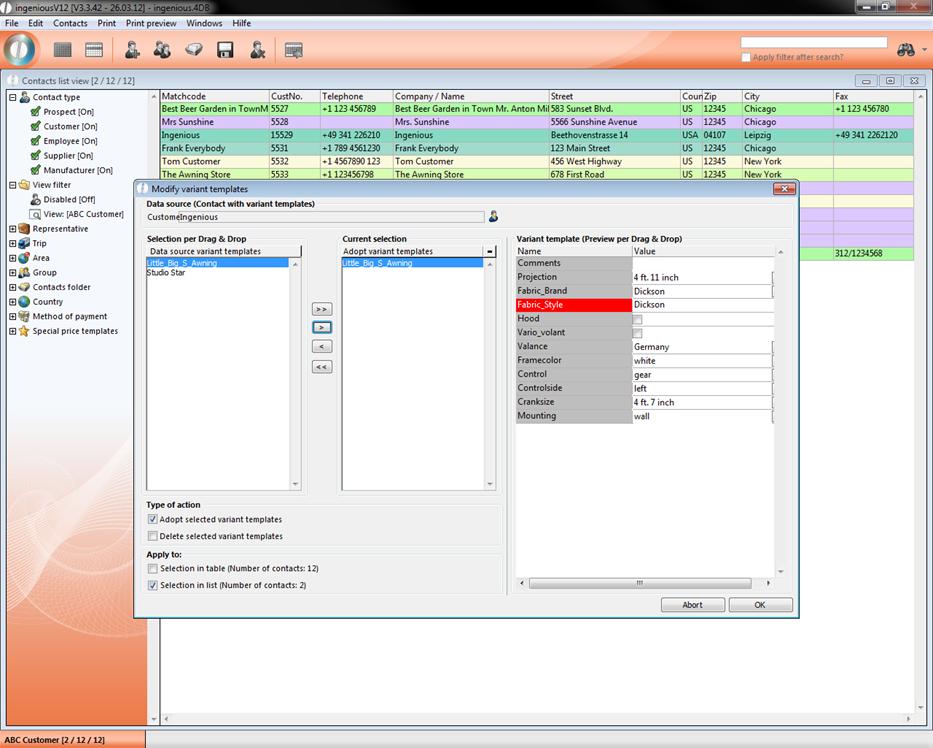Open the Contacts menu
The image size is (933, 748).
pyautogui.click(x=70, y=23)
